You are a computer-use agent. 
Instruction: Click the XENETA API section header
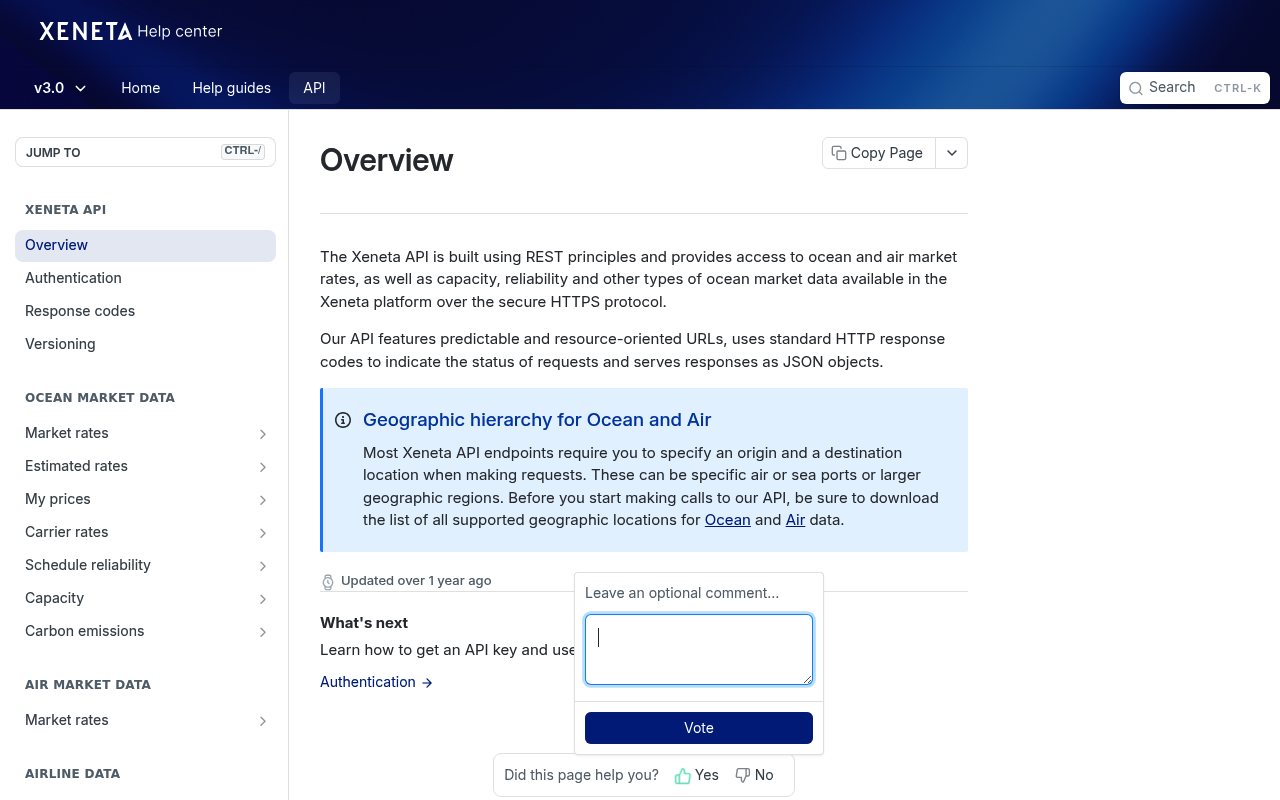pyautogui.click(x=66, y=210)
